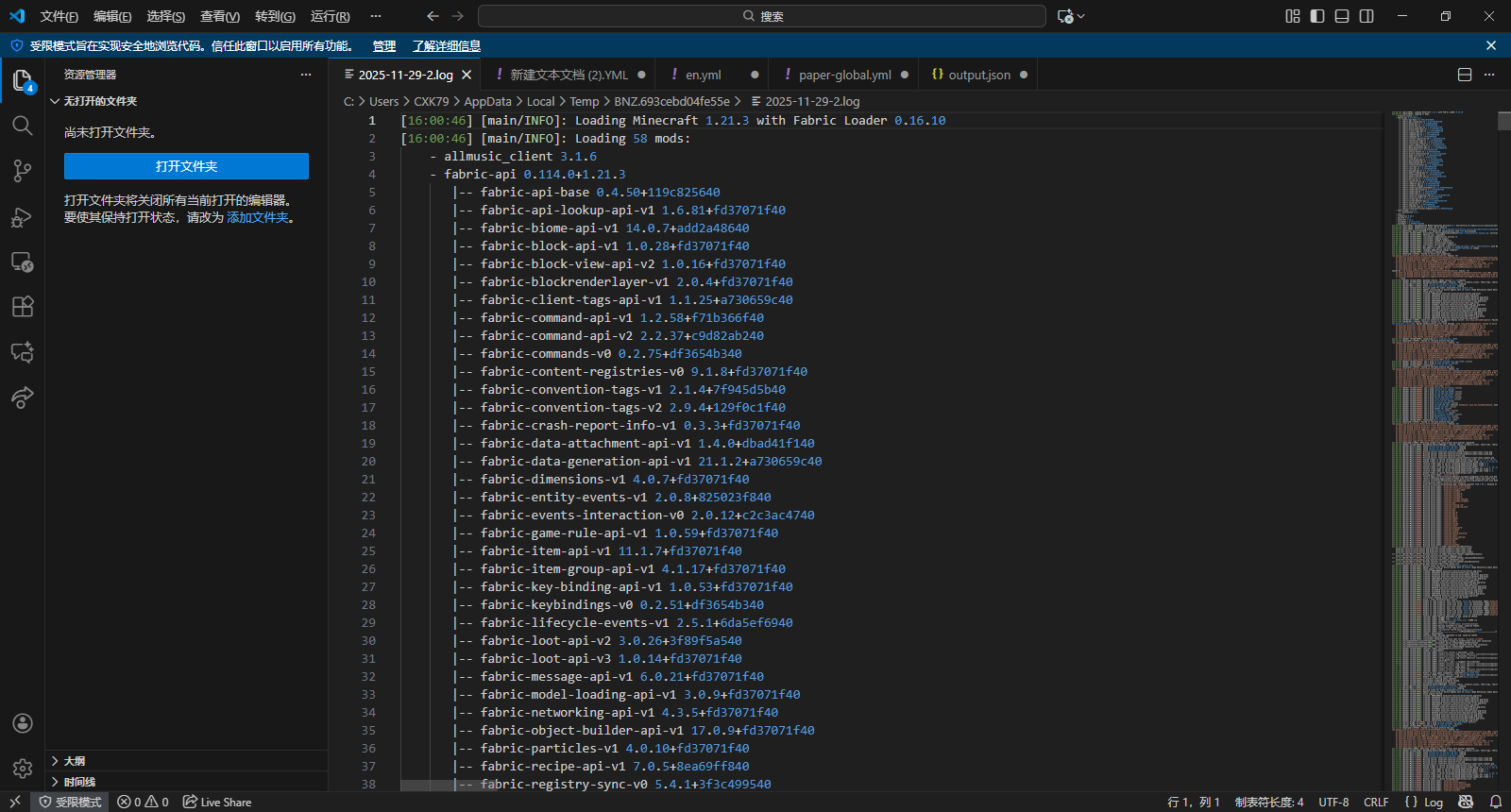Open the Edit menu

112,16
